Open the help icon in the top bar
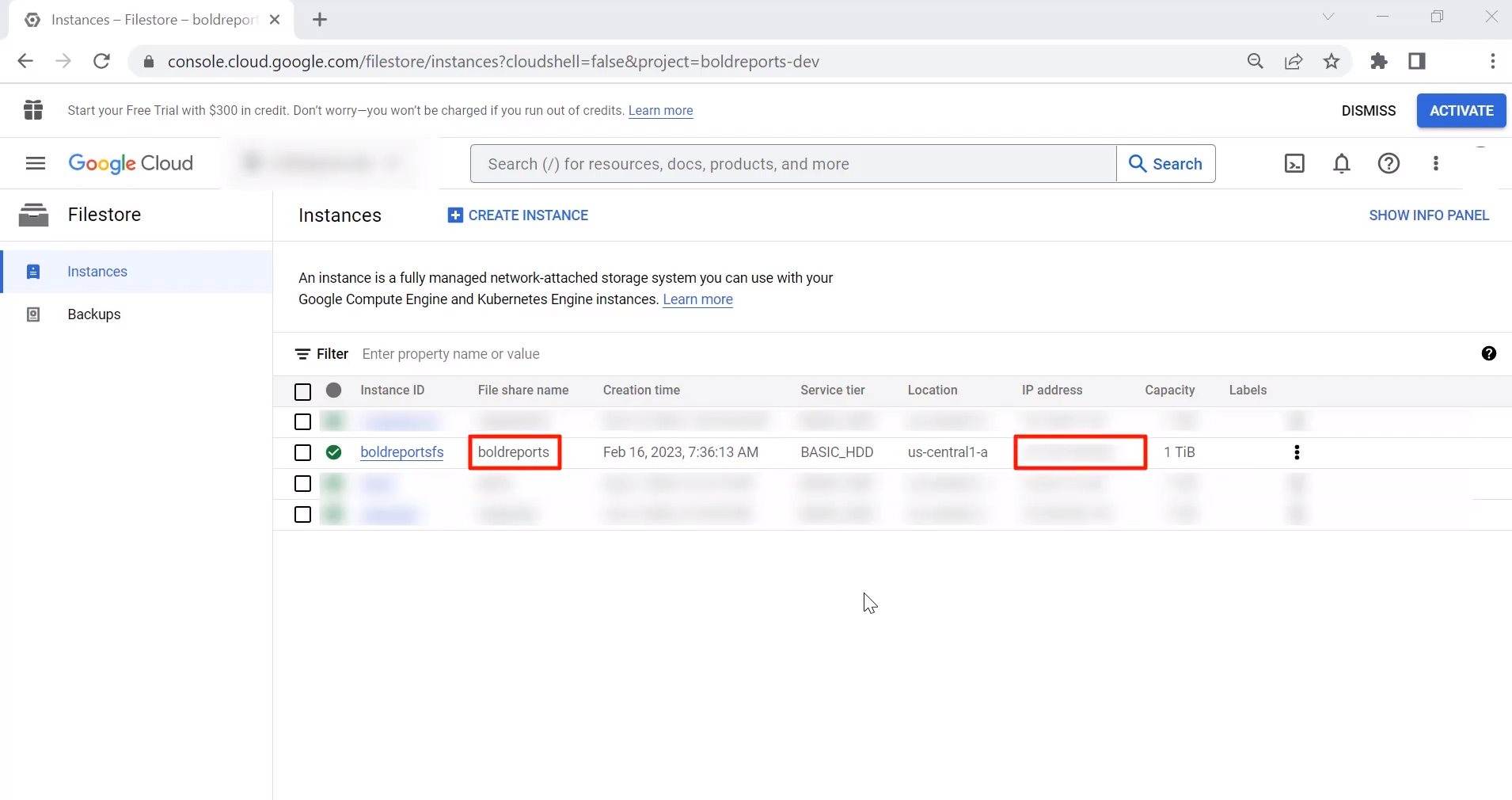 point(1390,163)
